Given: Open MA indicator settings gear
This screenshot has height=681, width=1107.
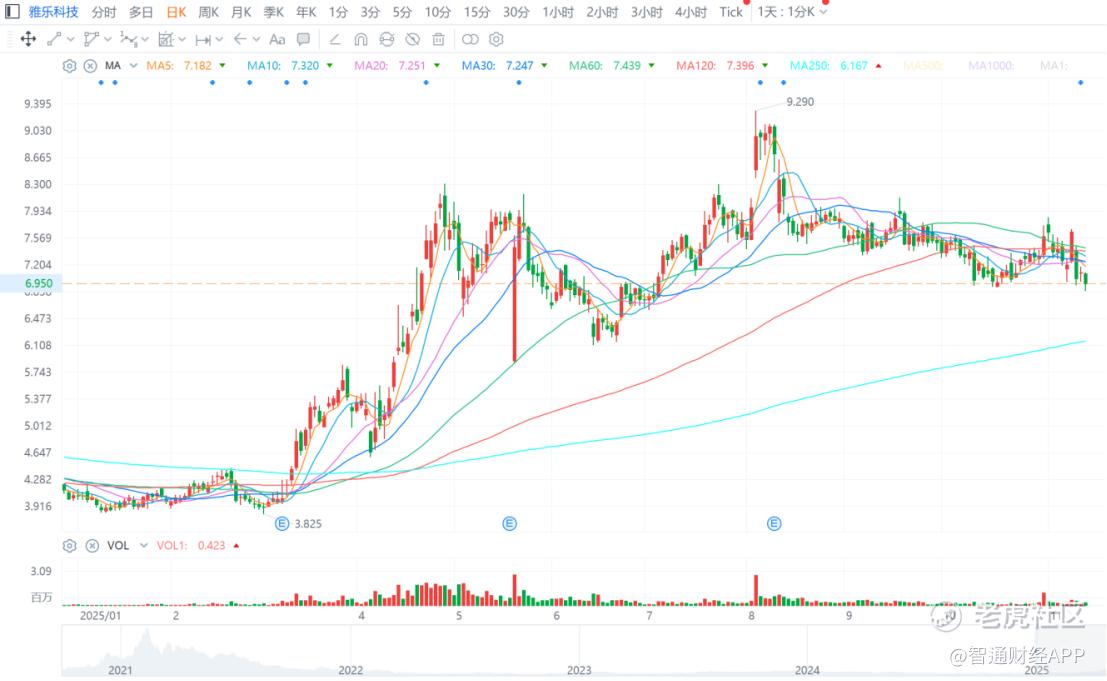Looking at the screenshot, I should point(69,66).
